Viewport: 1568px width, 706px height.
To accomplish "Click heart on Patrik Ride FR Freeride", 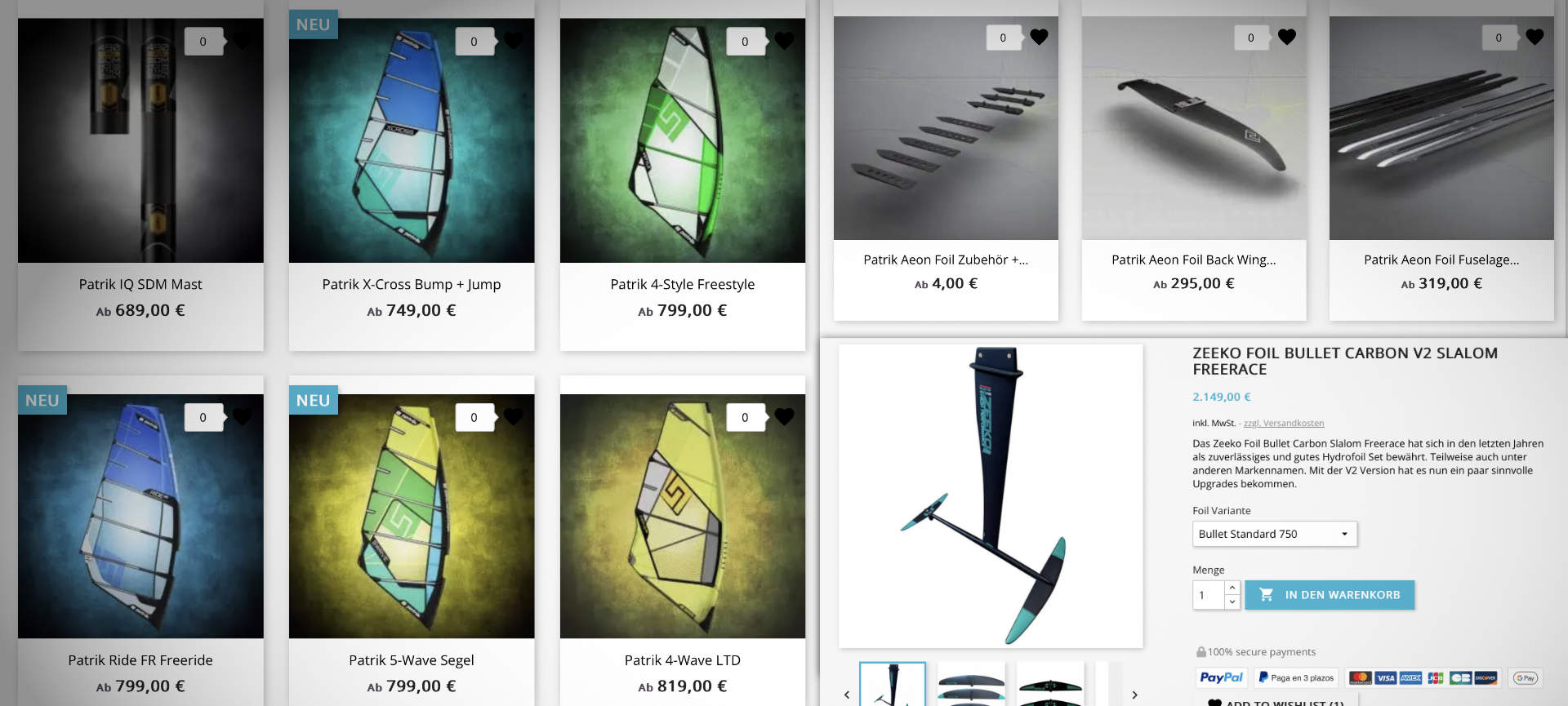I will pos(243,416).
